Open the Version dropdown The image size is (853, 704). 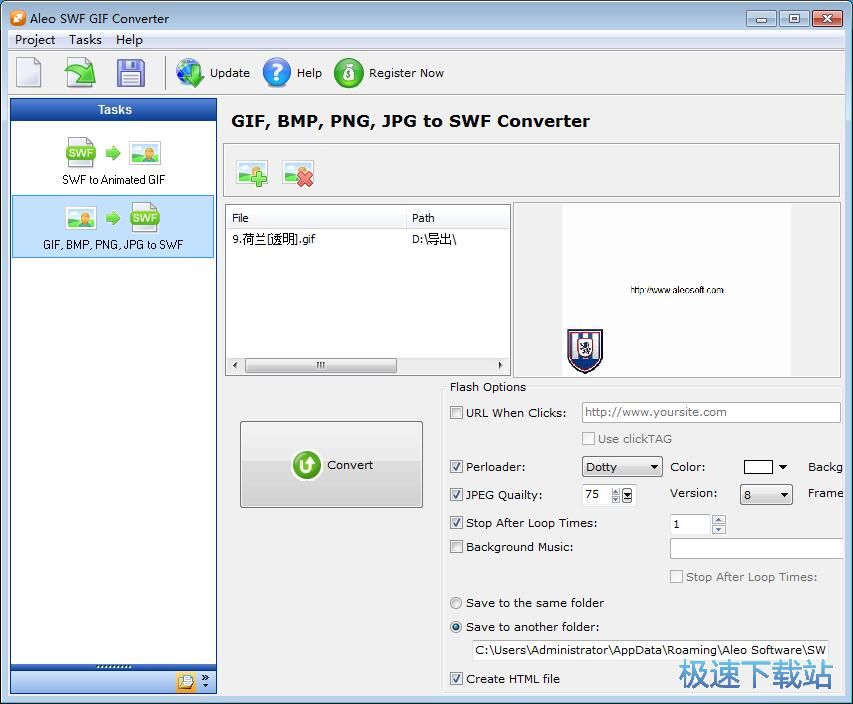click(766, 495)
